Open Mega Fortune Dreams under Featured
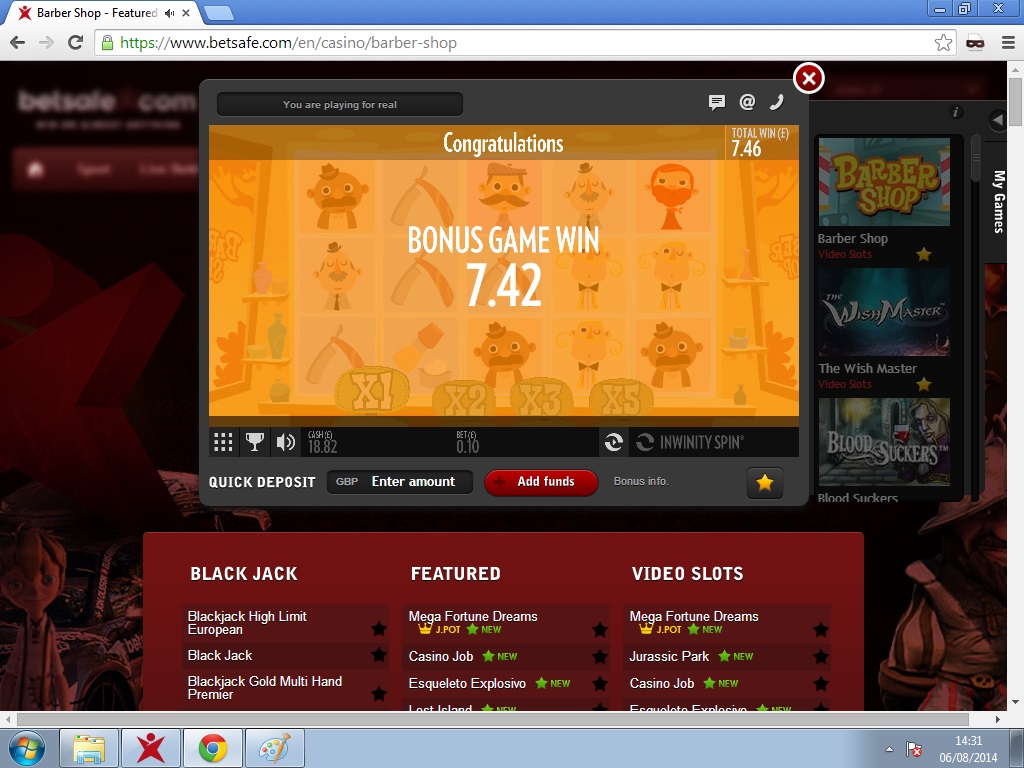This screenshot has height=768, width=1024. point(473,616)
